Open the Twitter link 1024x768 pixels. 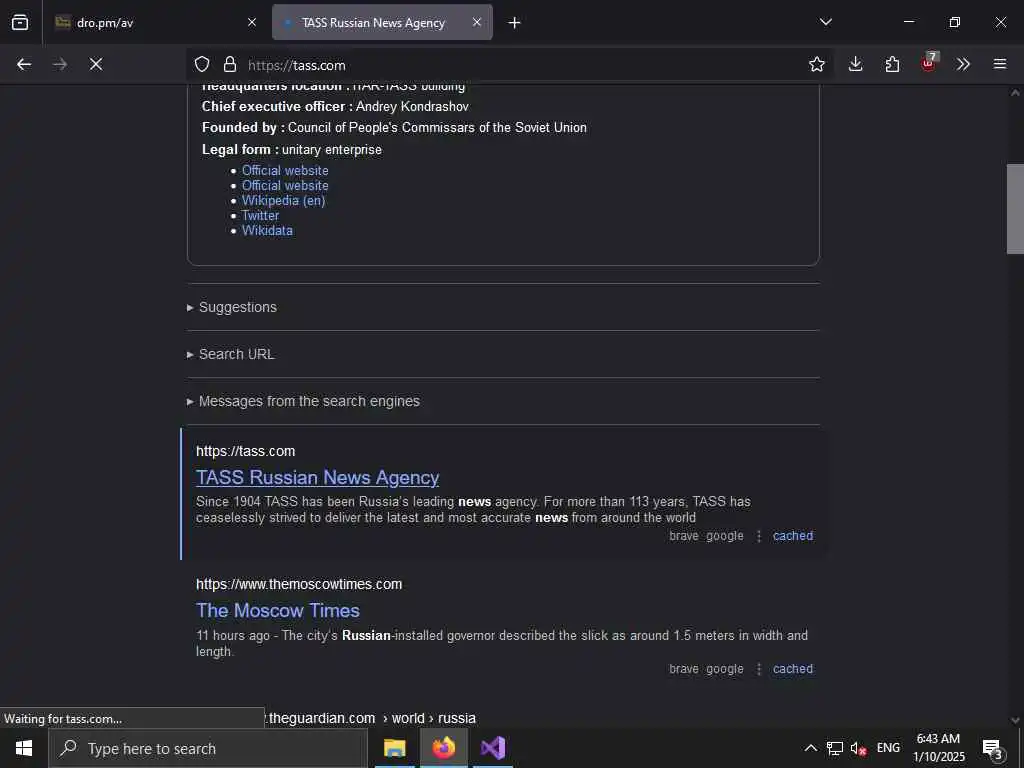point(261,216)
